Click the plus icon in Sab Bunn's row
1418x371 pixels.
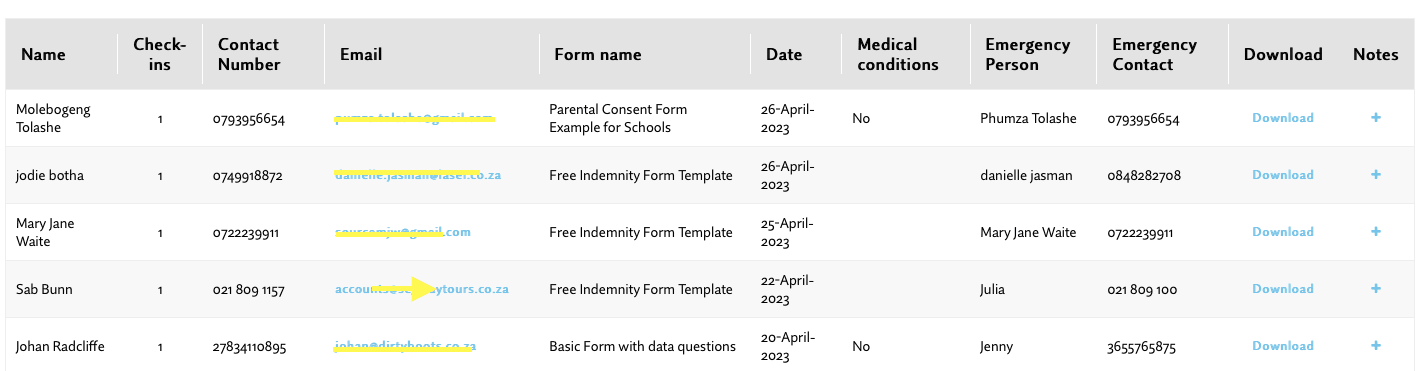(x=1376, y=289)
